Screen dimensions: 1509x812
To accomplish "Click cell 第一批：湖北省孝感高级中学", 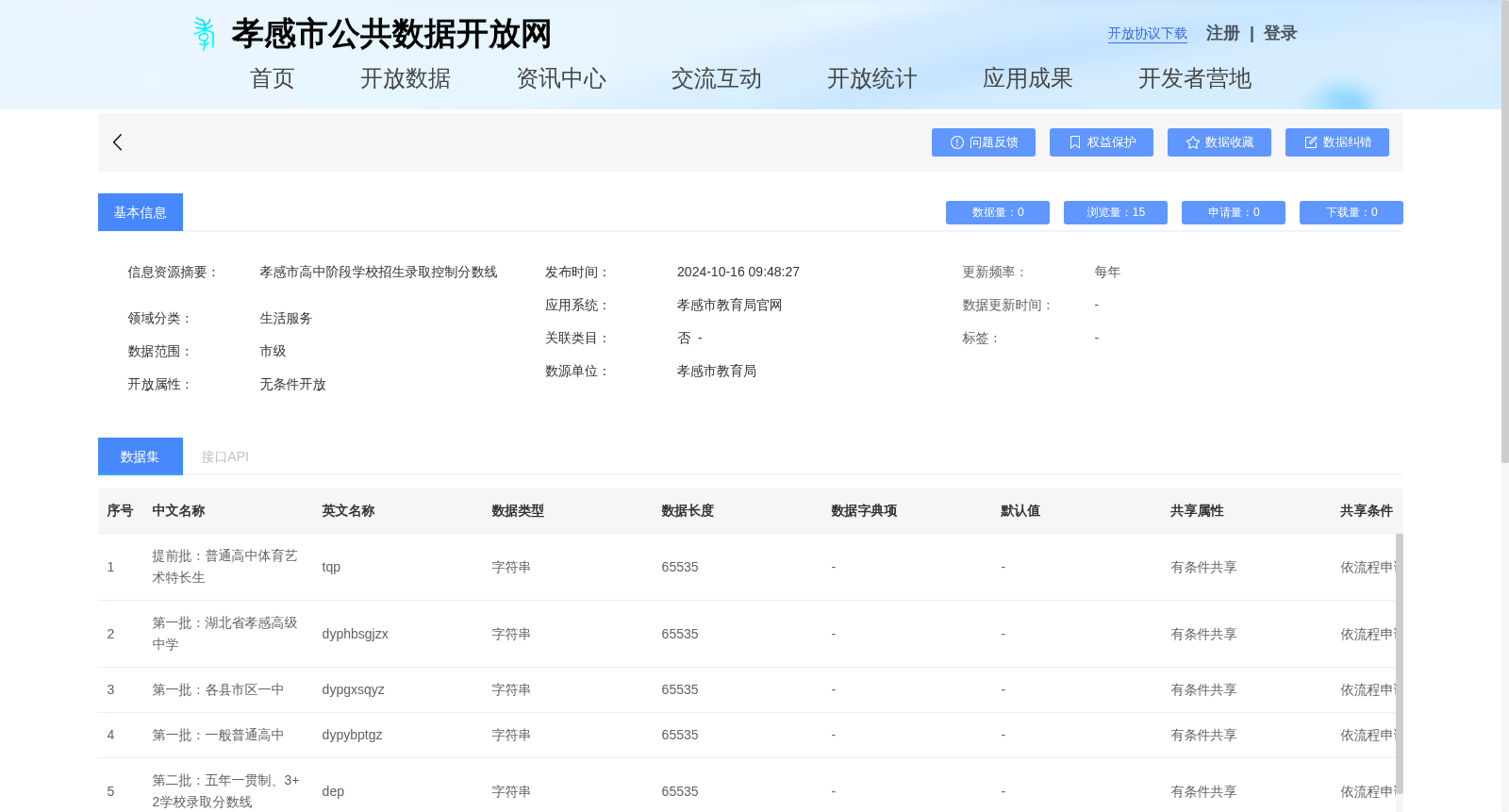I will pos(225,634).
